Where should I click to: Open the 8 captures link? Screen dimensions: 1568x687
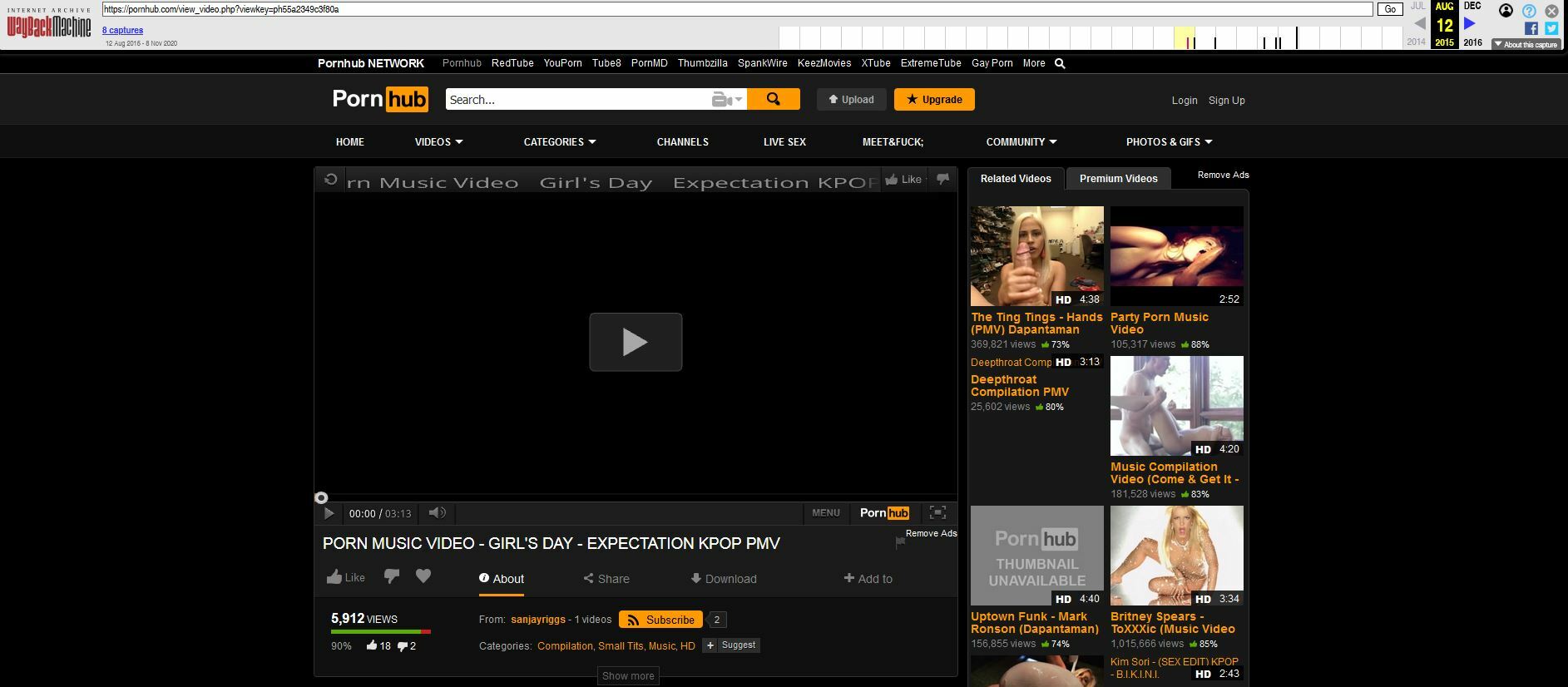122,31
